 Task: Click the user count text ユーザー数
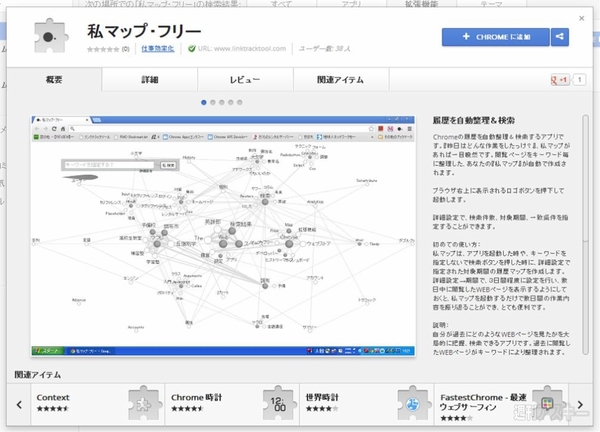coord(324,49)
